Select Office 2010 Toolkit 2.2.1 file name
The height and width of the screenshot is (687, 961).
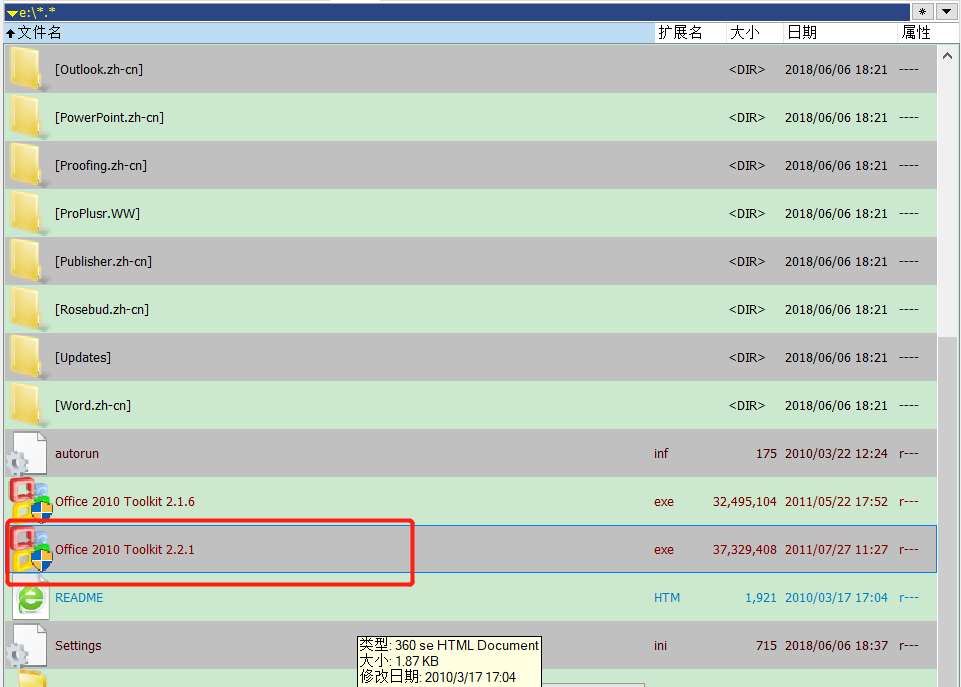coord(125,549)
